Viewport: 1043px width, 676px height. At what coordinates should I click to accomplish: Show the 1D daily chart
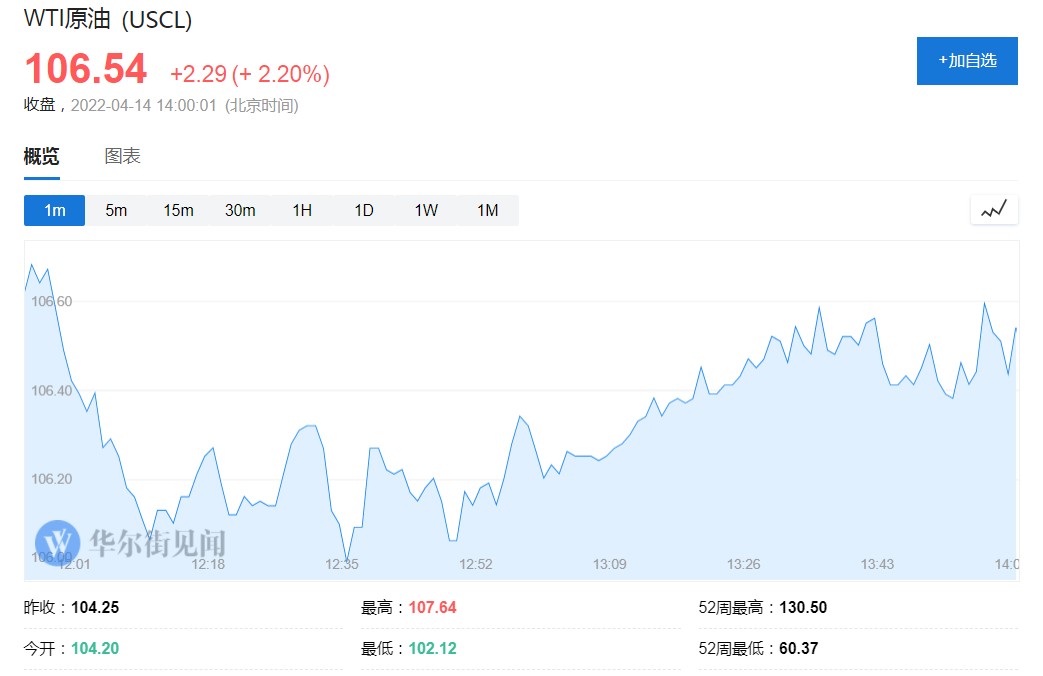[x=364, y=210]
